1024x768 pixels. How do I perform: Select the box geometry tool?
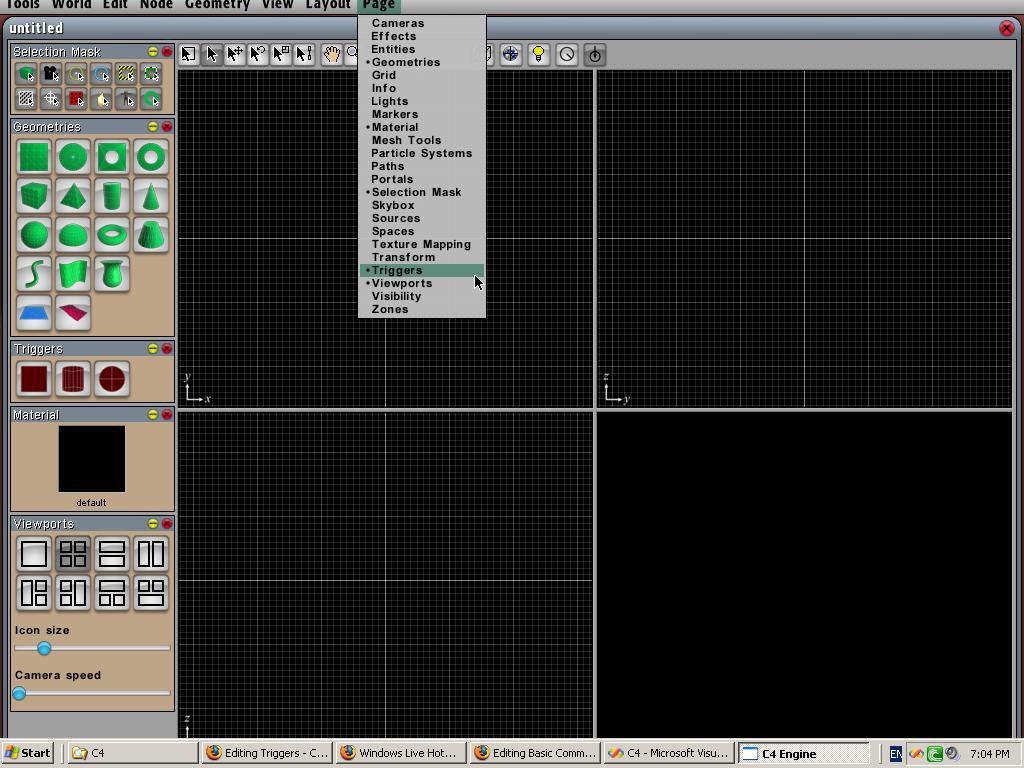click(34, 196)
